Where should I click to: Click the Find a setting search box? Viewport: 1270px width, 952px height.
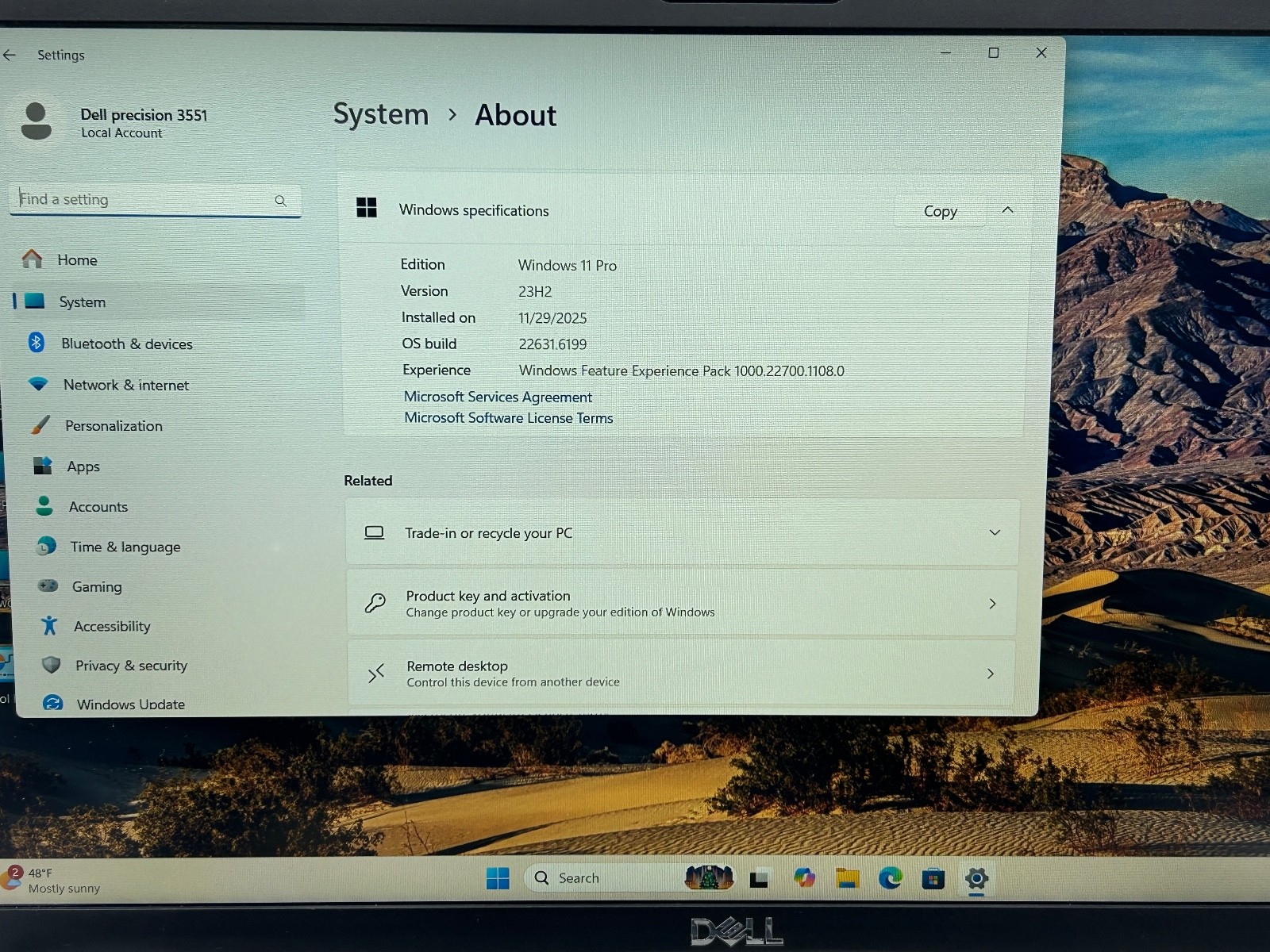(x=156, y=200)
